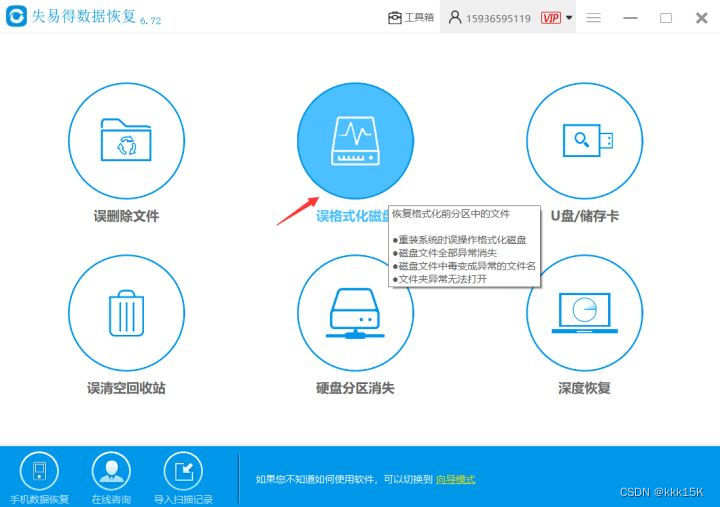The width and height of the screenshot is (720, 507).
Task: Click the U盘/储存卡 label
Action: 585,216
